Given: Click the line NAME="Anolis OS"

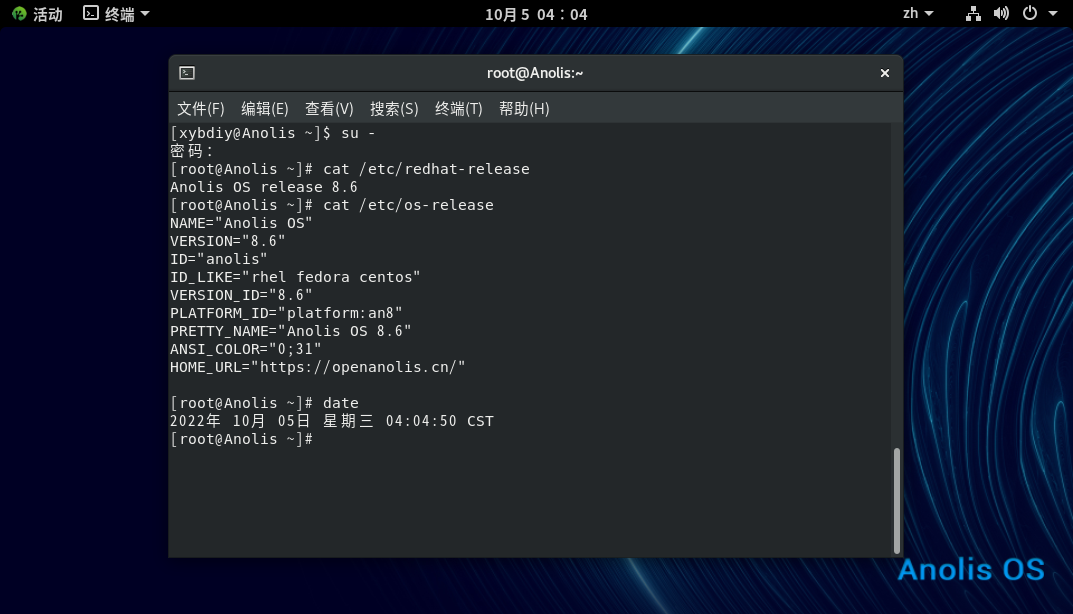Looking at the screenshot, I should (241, 223).
